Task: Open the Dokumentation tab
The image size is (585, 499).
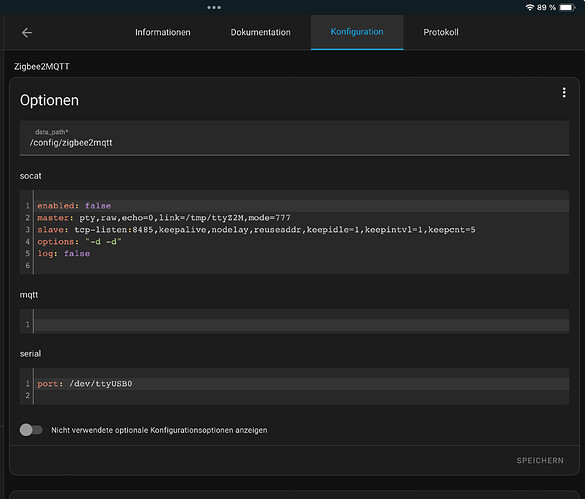Action: point(260,32)
